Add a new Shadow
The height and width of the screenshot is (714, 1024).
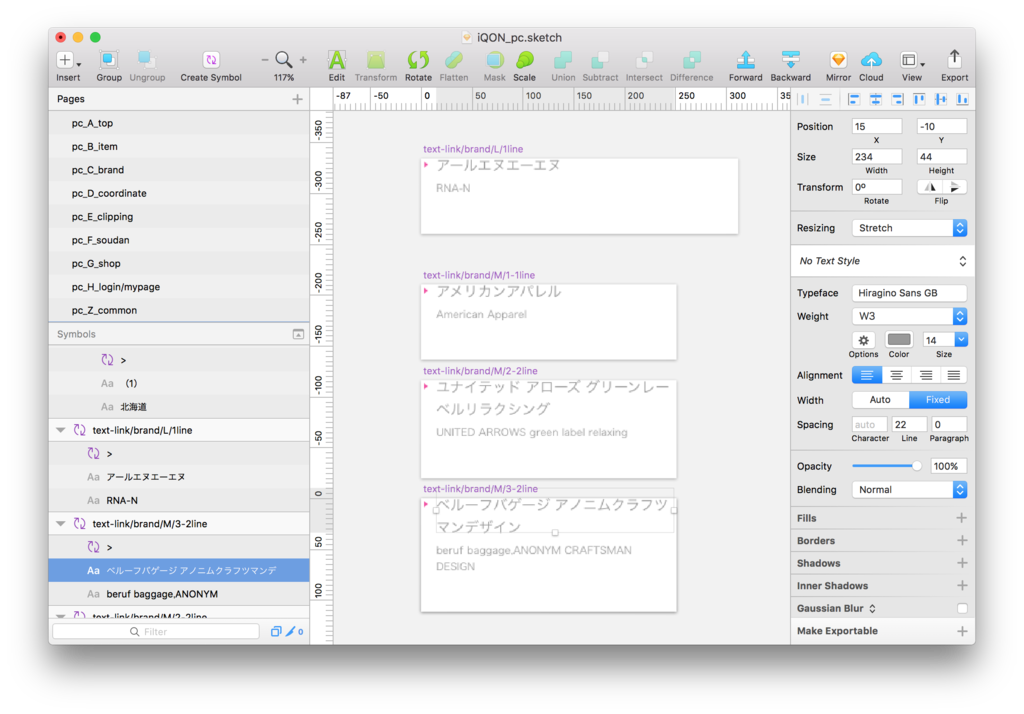(x=961, y=563)
